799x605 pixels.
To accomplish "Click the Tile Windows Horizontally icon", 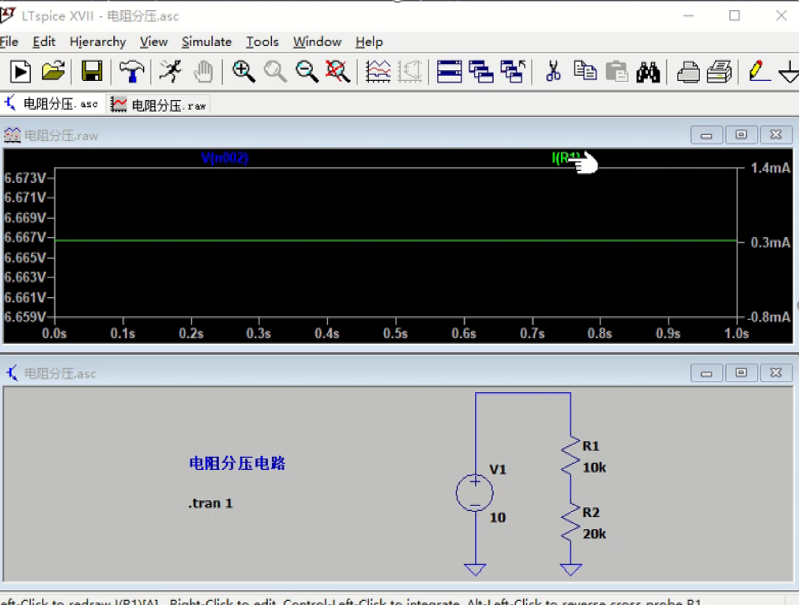I will pos(449,71).
